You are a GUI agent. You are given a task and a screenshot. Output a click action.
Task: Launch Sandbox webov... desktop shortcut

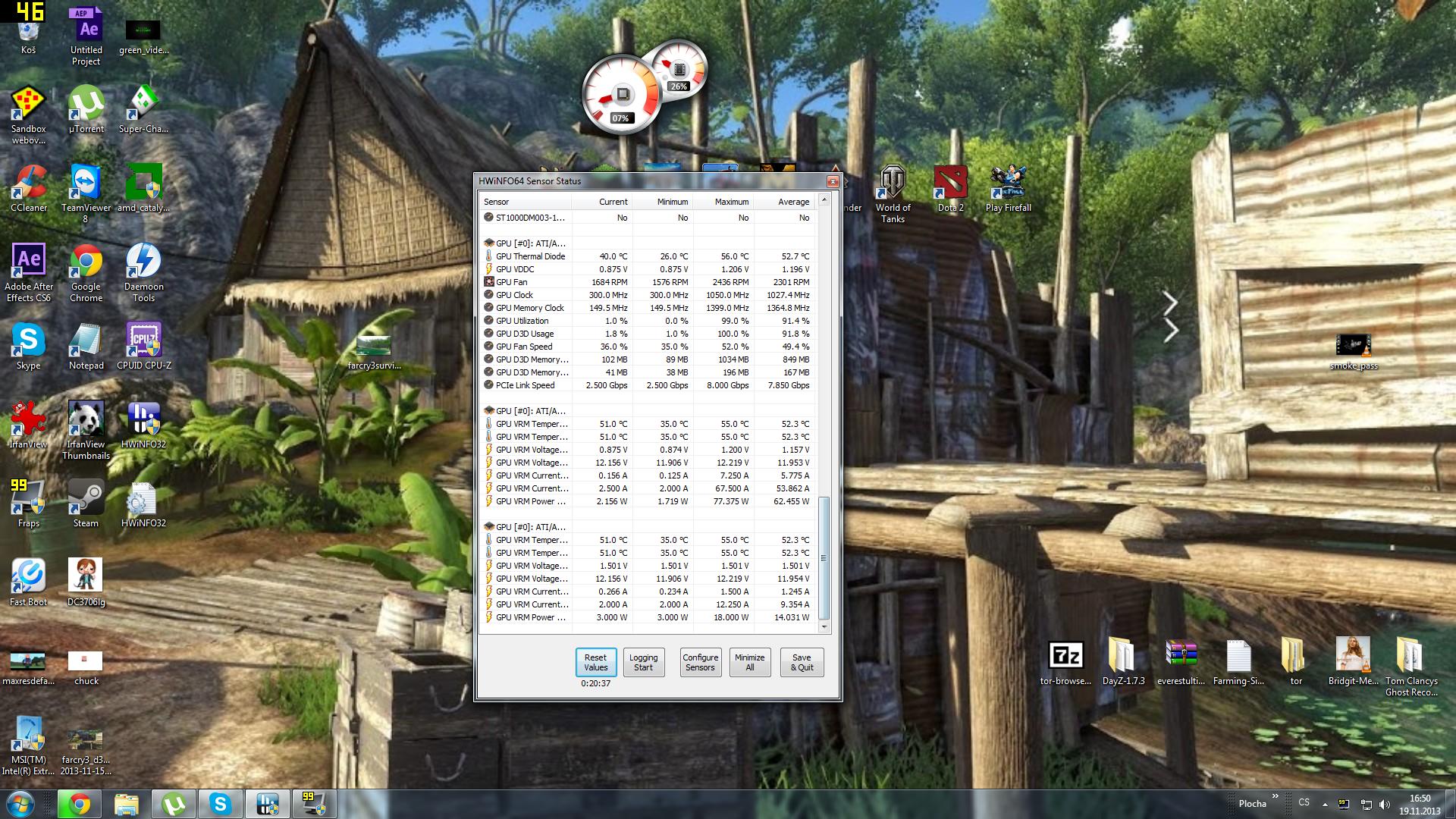(x=28, y=115)
